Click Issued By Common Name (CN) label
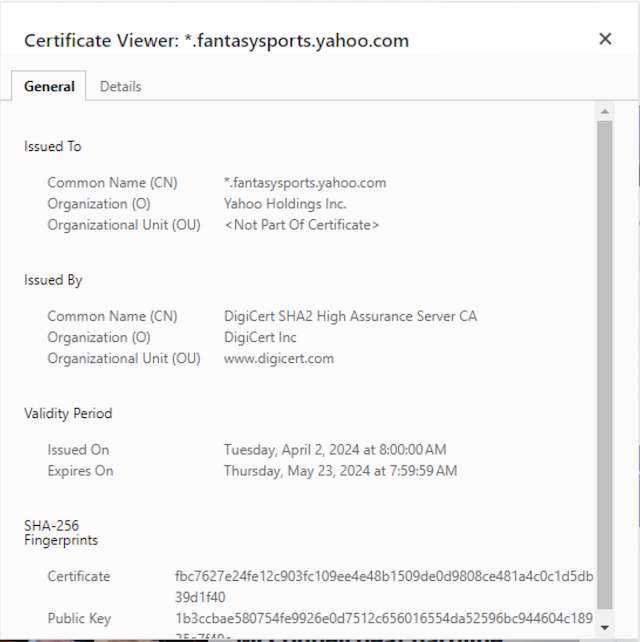This screenshot has width=640, height=642. pyautogui.click(x=112, y=316)
